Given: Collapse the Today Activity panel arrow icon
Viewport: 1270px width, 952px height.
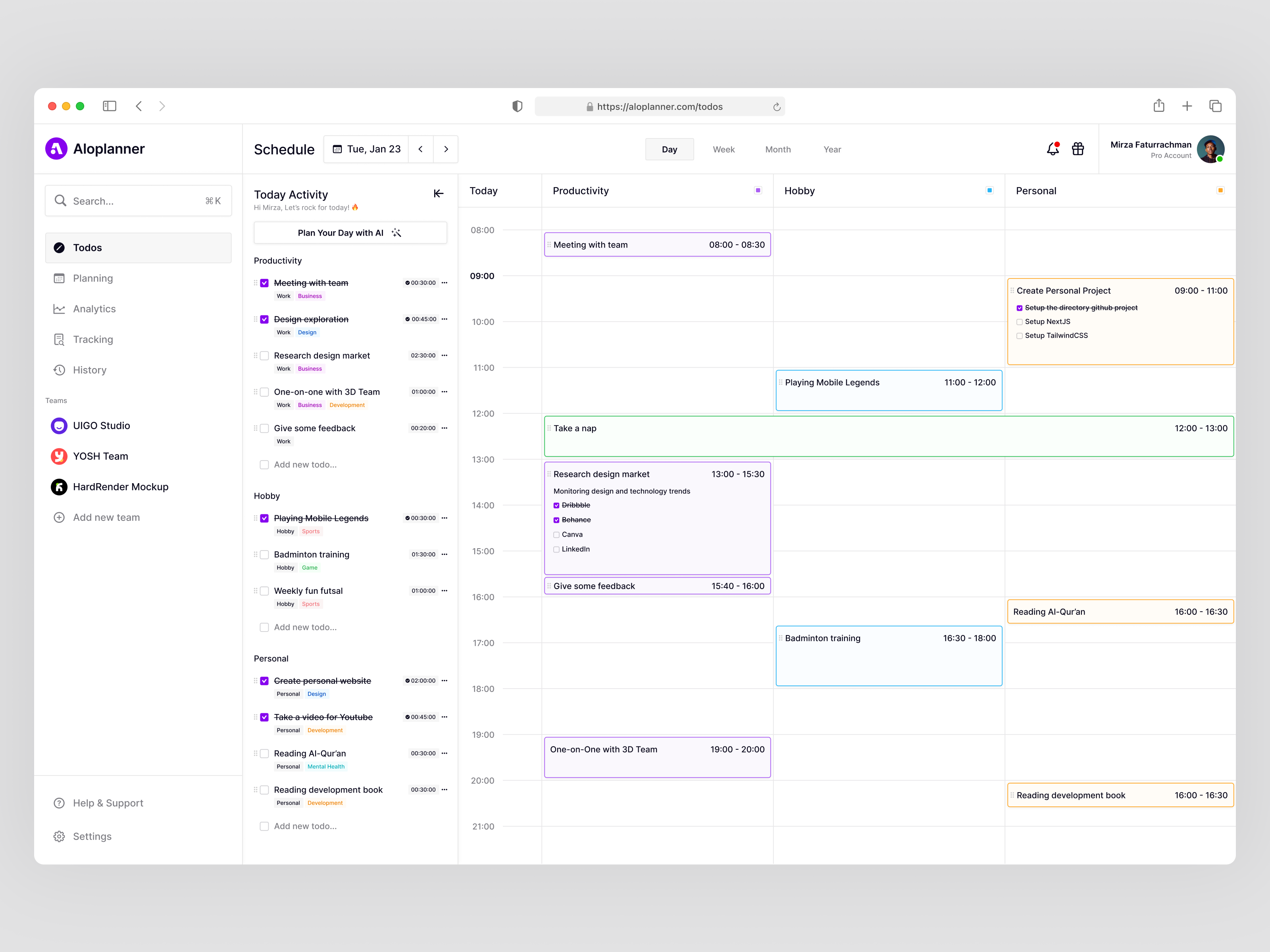Looking at the screenshot, I should click(x=439, y=194).
